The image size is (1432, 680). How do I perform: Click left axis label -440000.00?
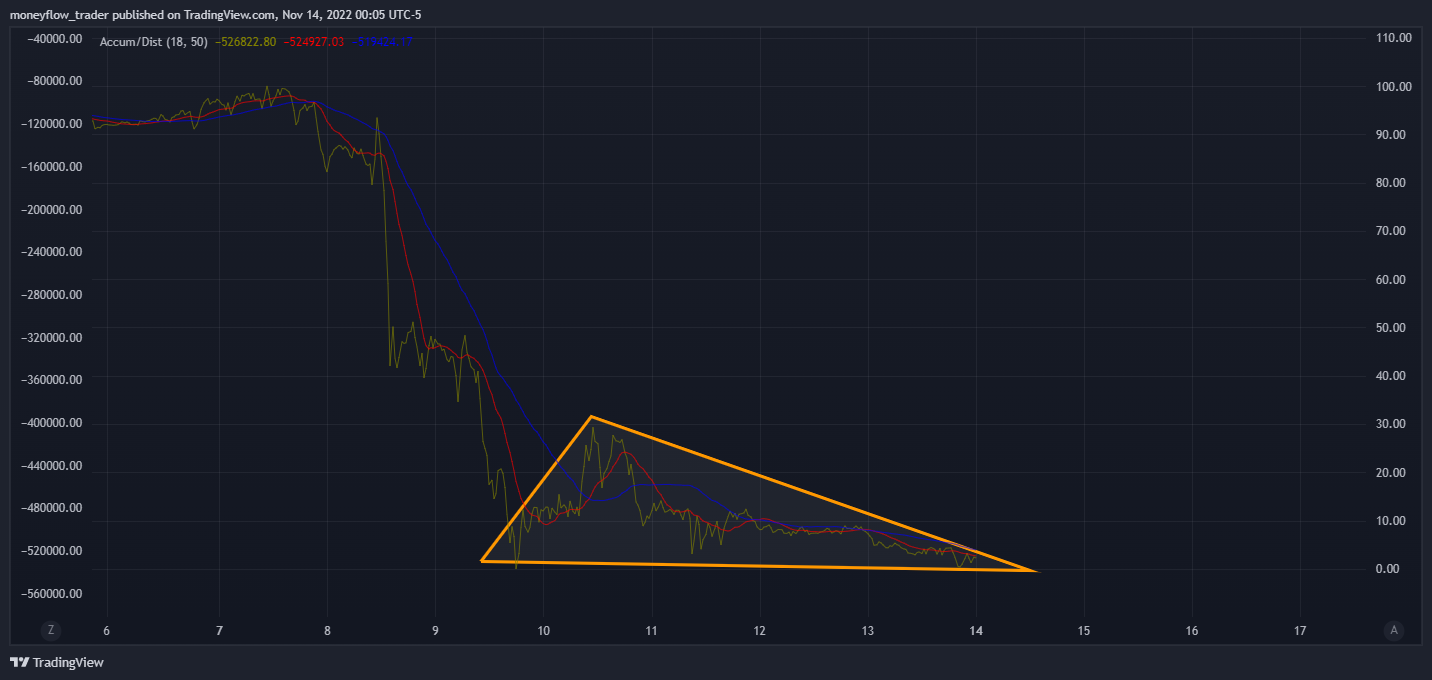pos(50,466)
